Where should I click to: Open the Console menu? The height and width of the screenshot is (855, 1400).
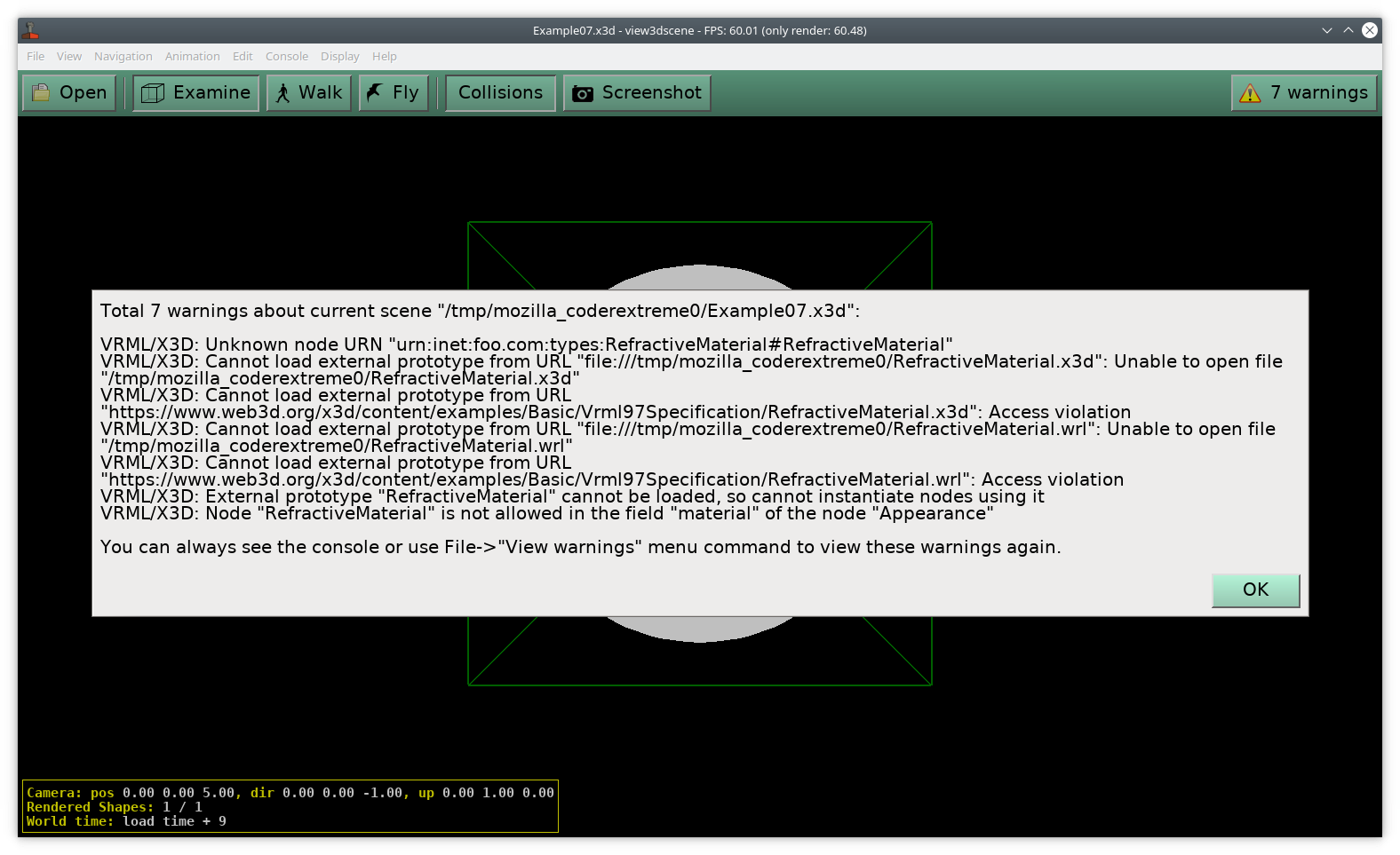pos(287,56)
